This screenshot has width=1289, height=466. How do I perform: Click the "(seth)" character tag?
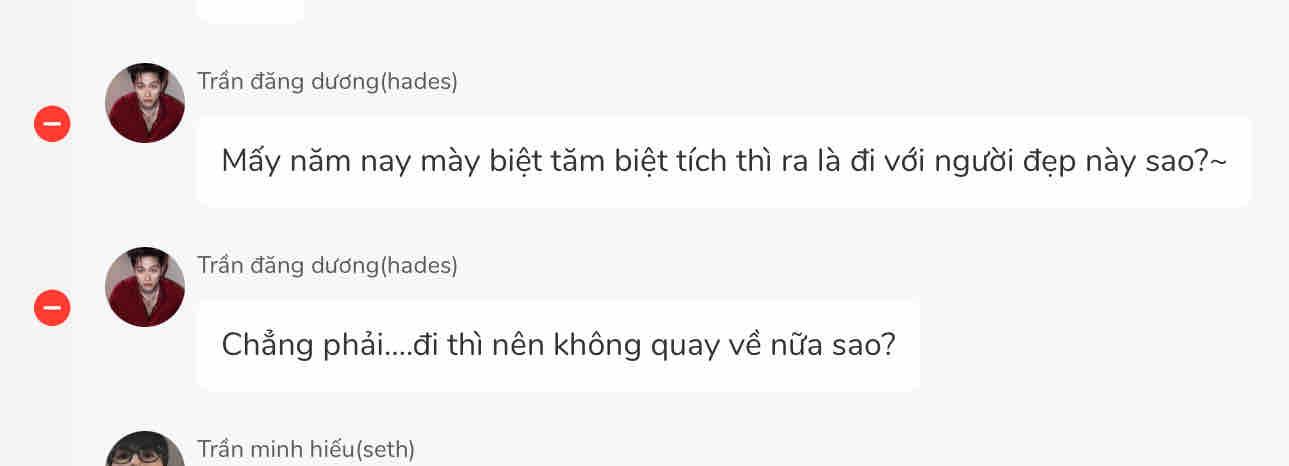(x=385, y=450)
